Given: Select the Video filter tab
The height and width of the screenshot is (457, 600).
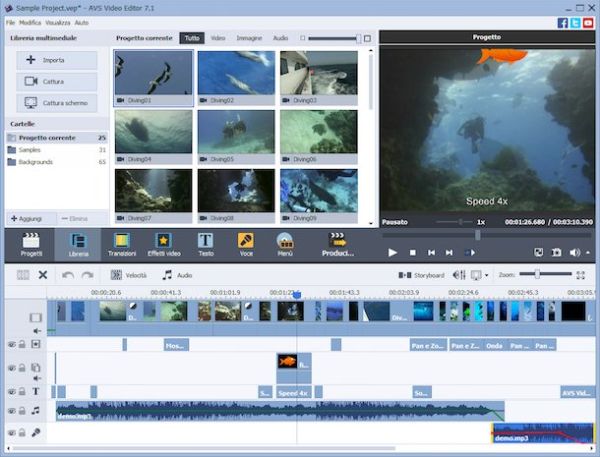Looking at the screenshot, I should tap(218, 38).
